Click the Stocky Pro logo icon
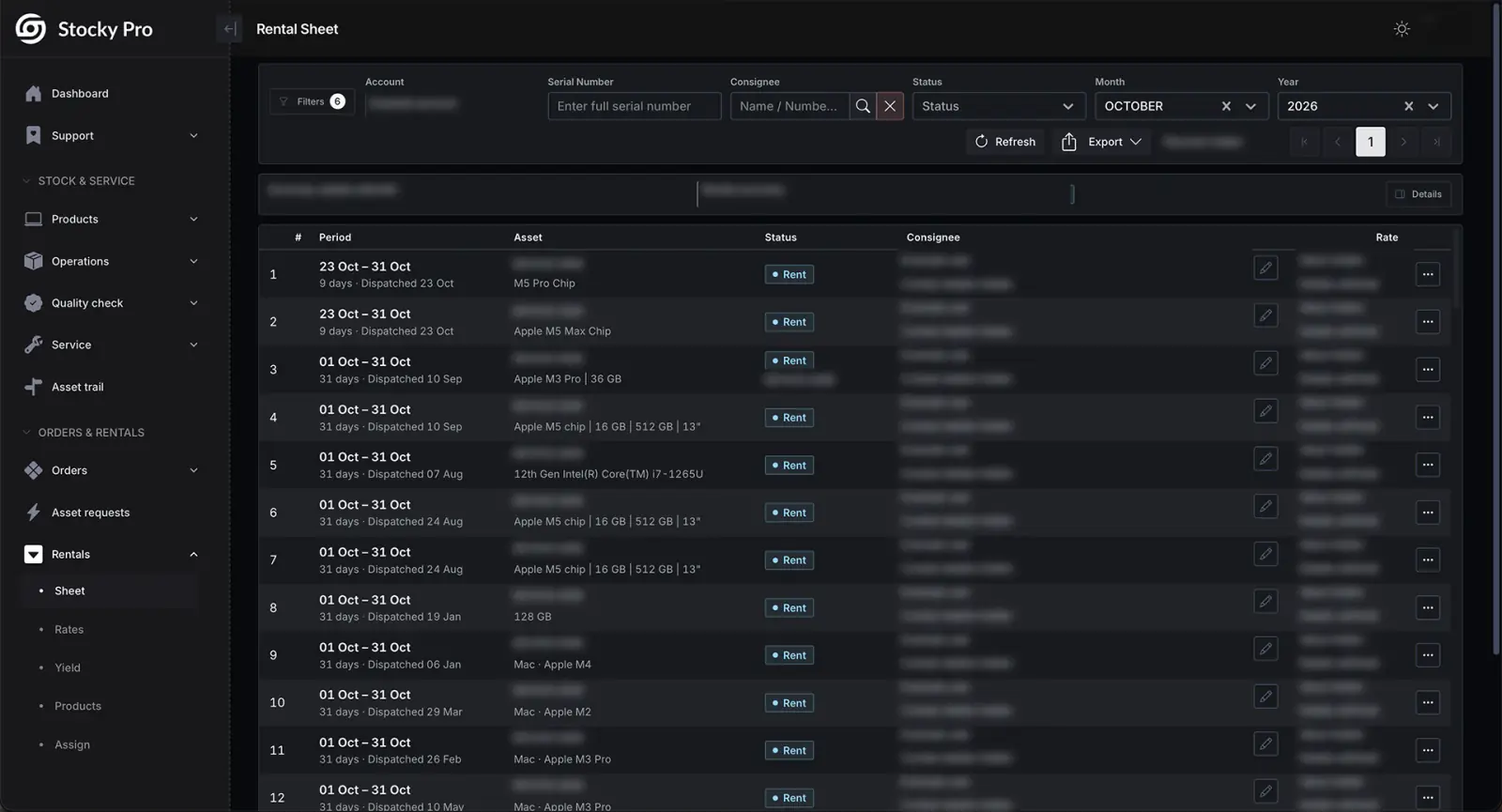This screenshot has height=812, width=1502. tap(31, 29)
